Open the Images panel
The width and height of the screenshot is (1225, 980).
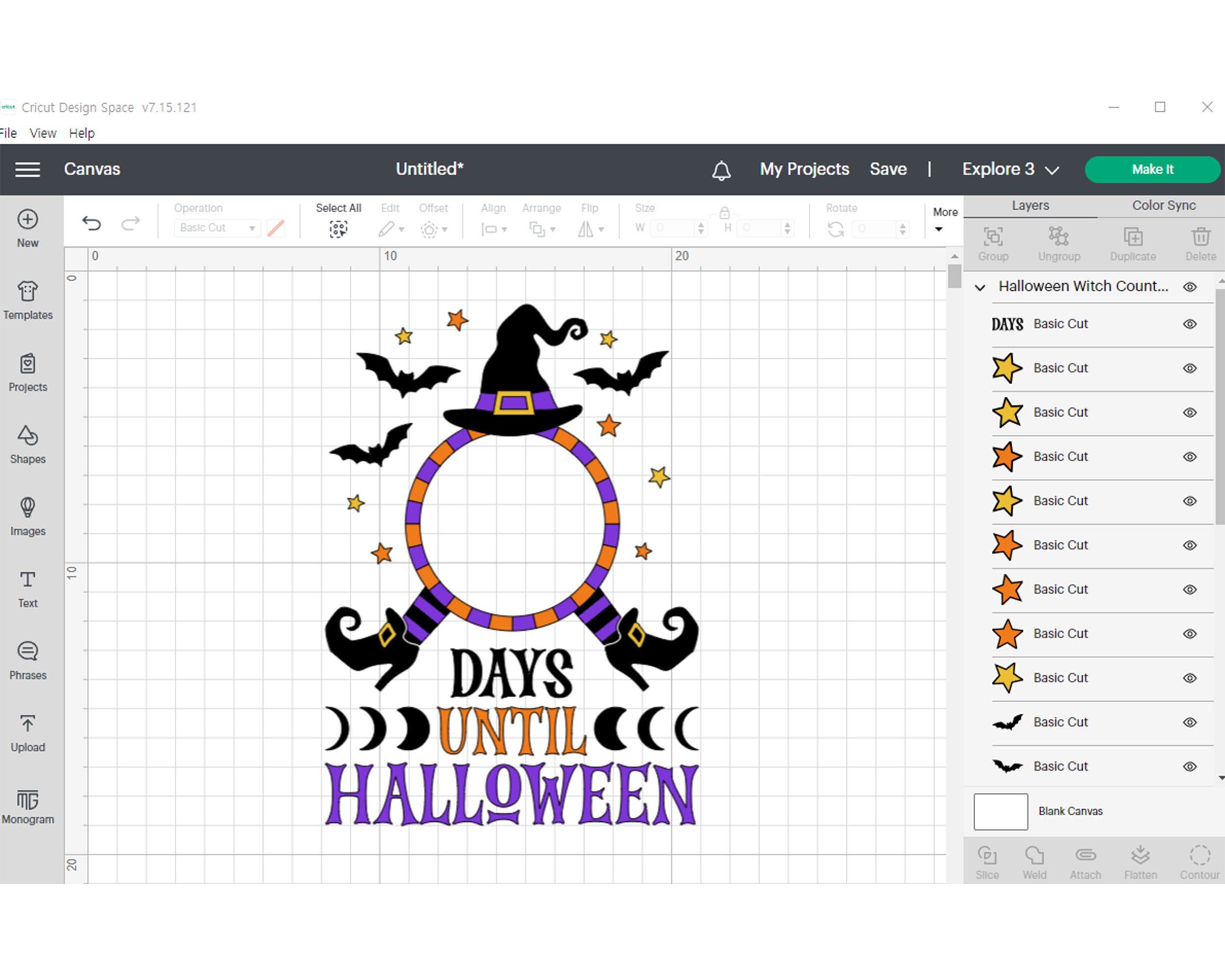pos(27,516)
